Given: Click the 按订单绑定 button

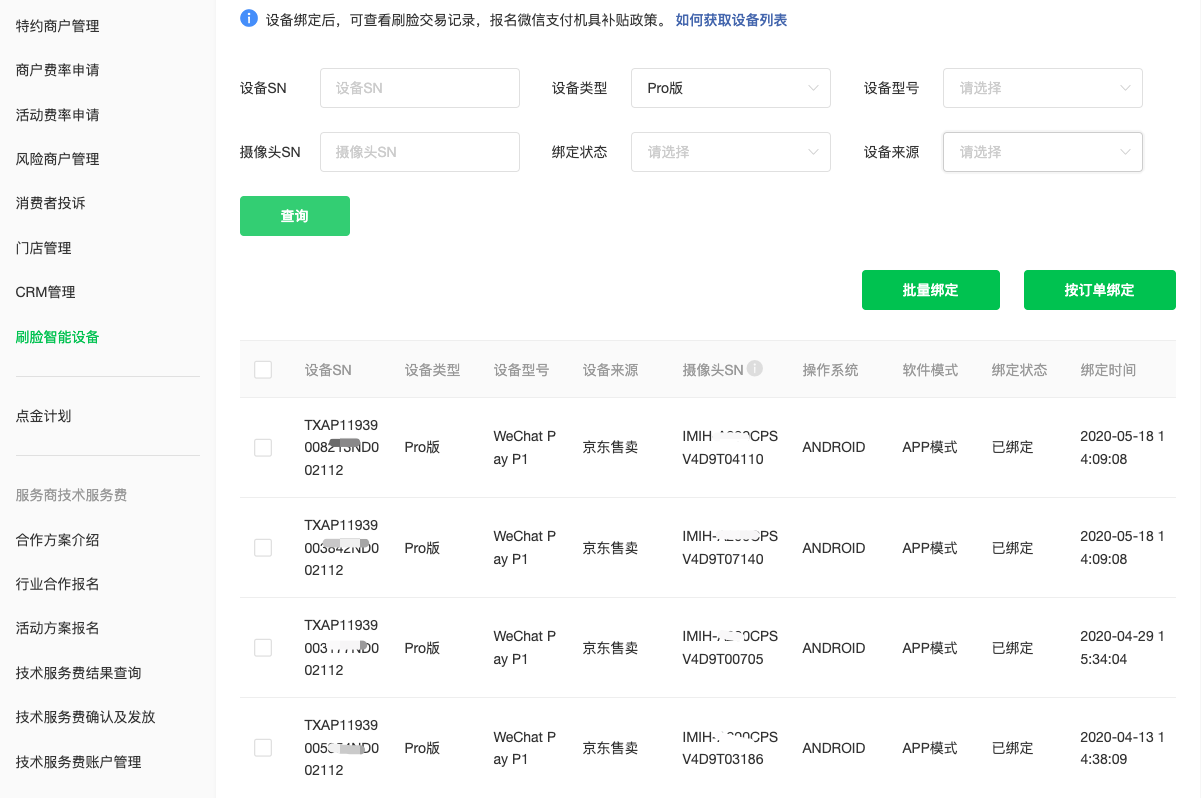Looking at the screenshot, I should (1099, 290).
